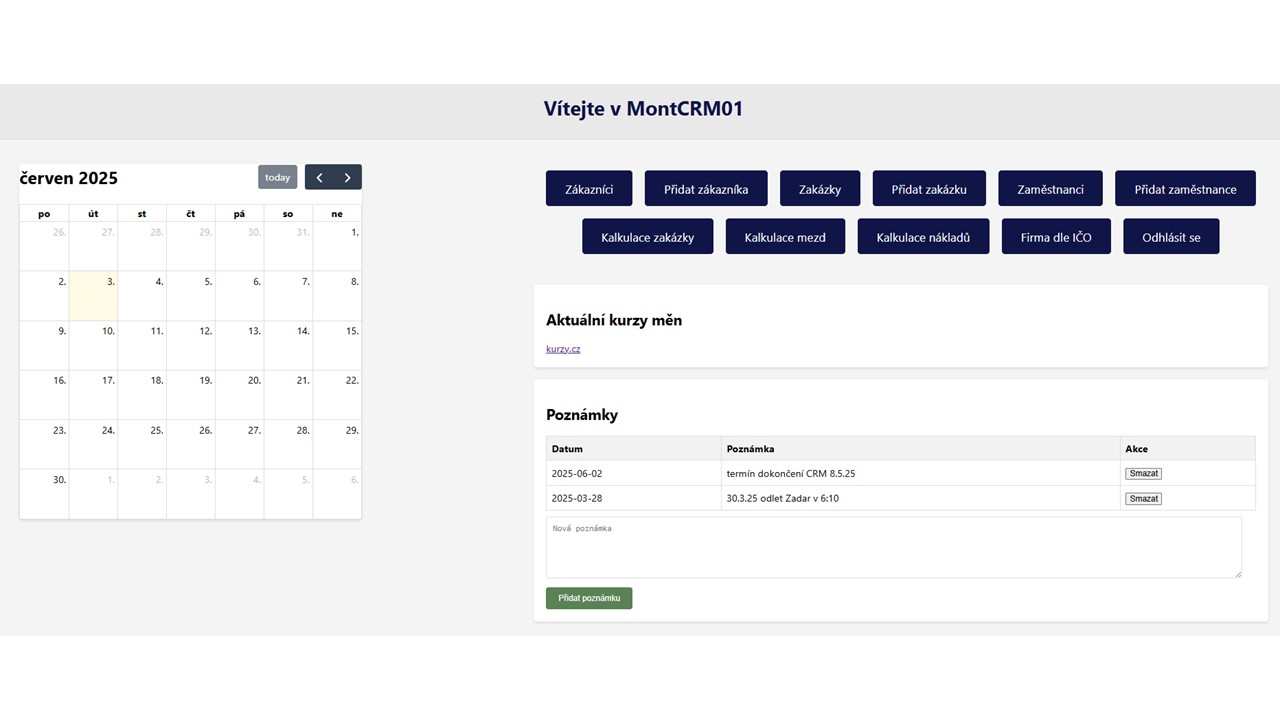Click the 'po' weekday header
This screenshot has width=1280, height=720.
point(44,213)
